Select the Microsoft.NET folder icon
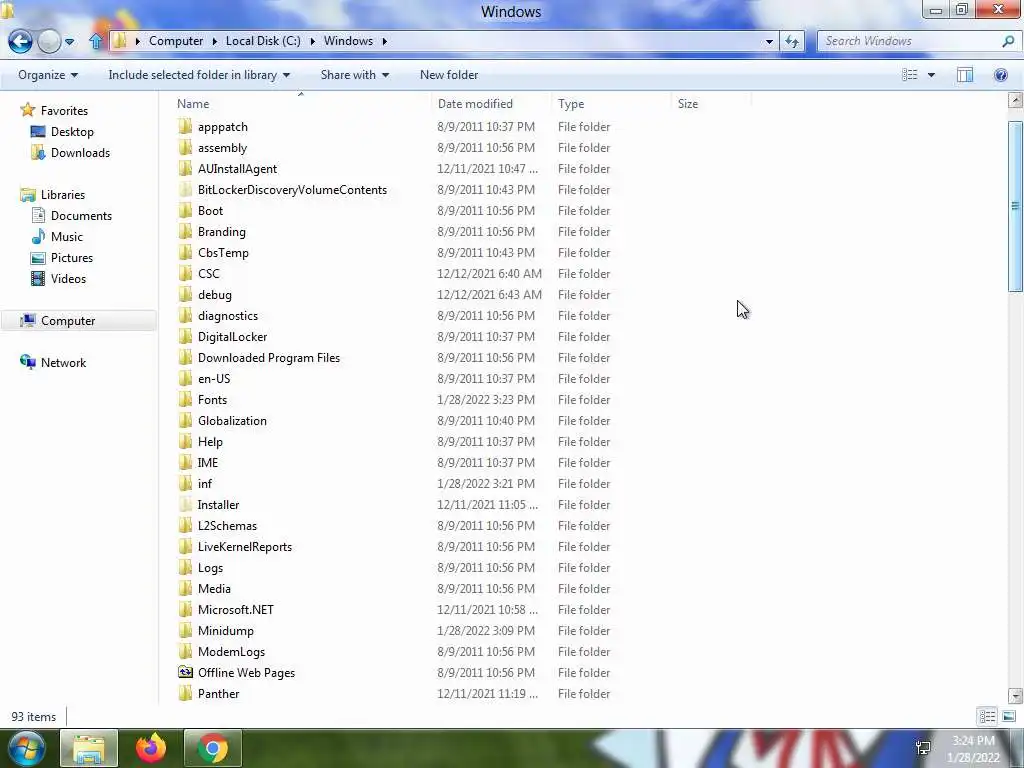The image size is (1024, 768). tap(185, 609)
